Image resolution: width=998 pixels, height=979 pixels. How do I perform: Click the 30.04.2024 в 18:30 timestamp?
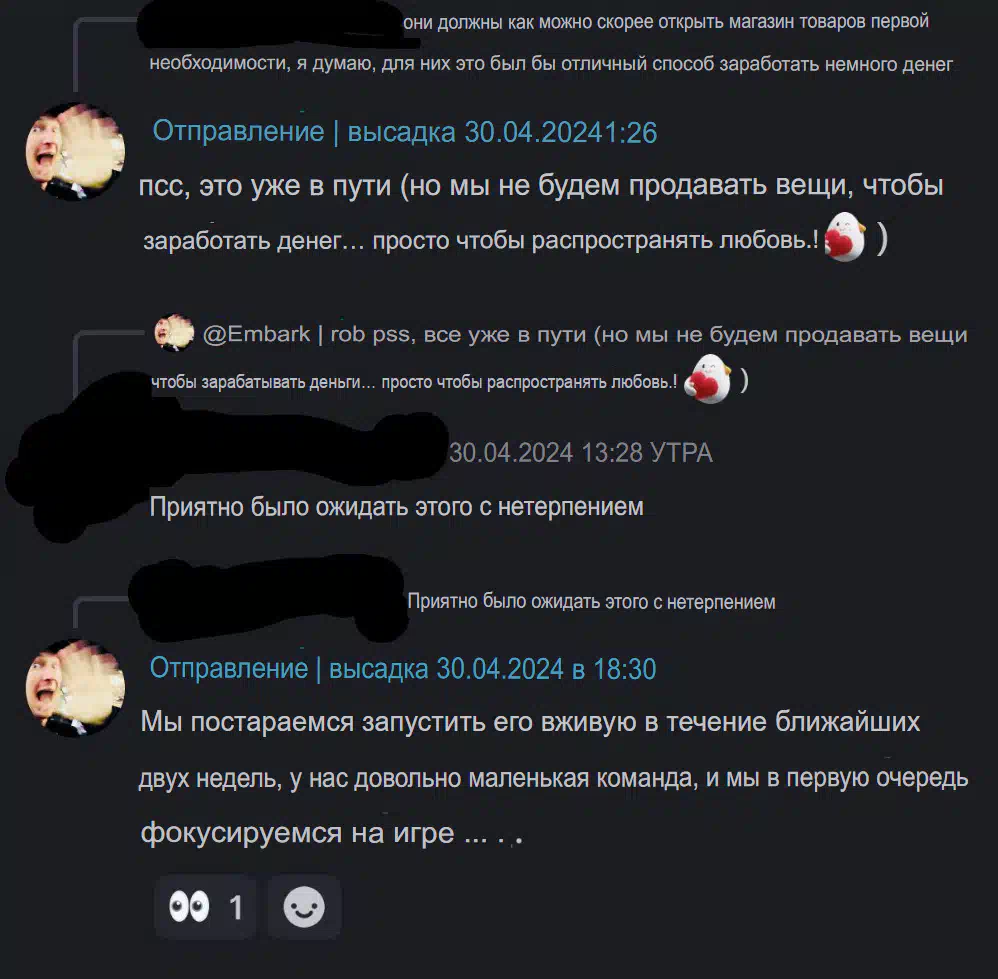(546, 668)
